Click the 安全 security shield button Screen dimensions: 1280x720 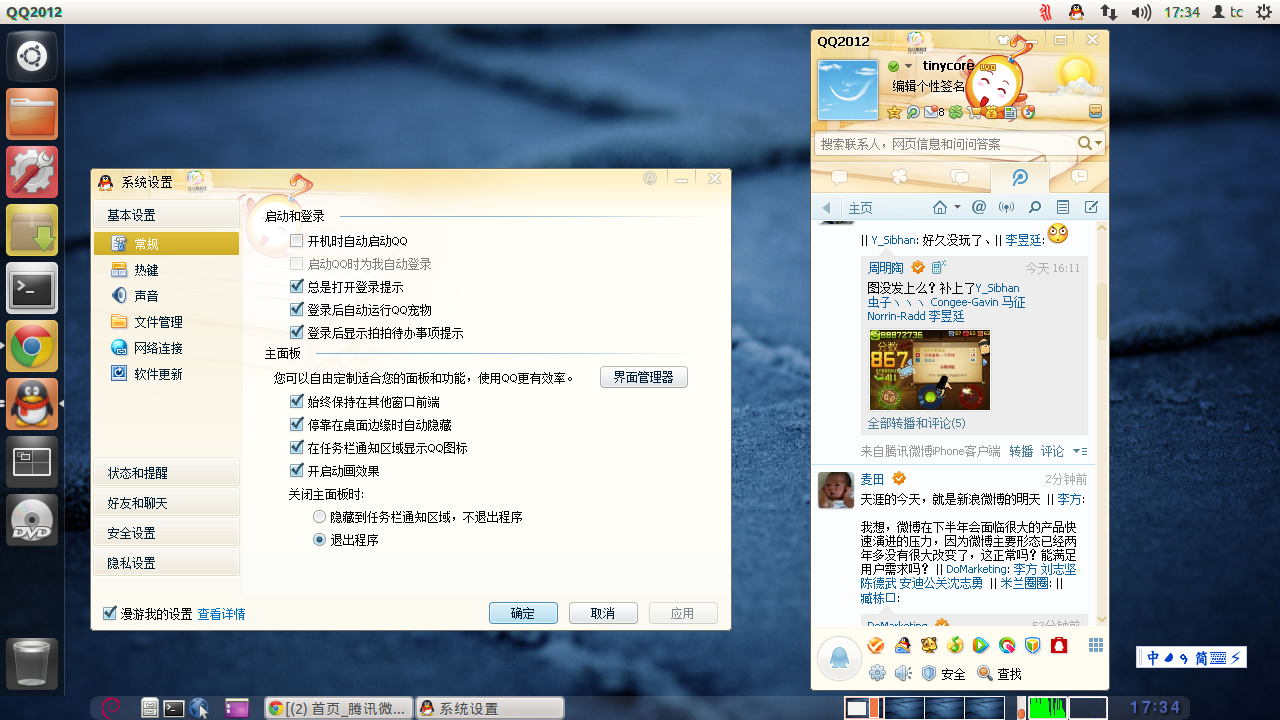click(x=943, y=674)
